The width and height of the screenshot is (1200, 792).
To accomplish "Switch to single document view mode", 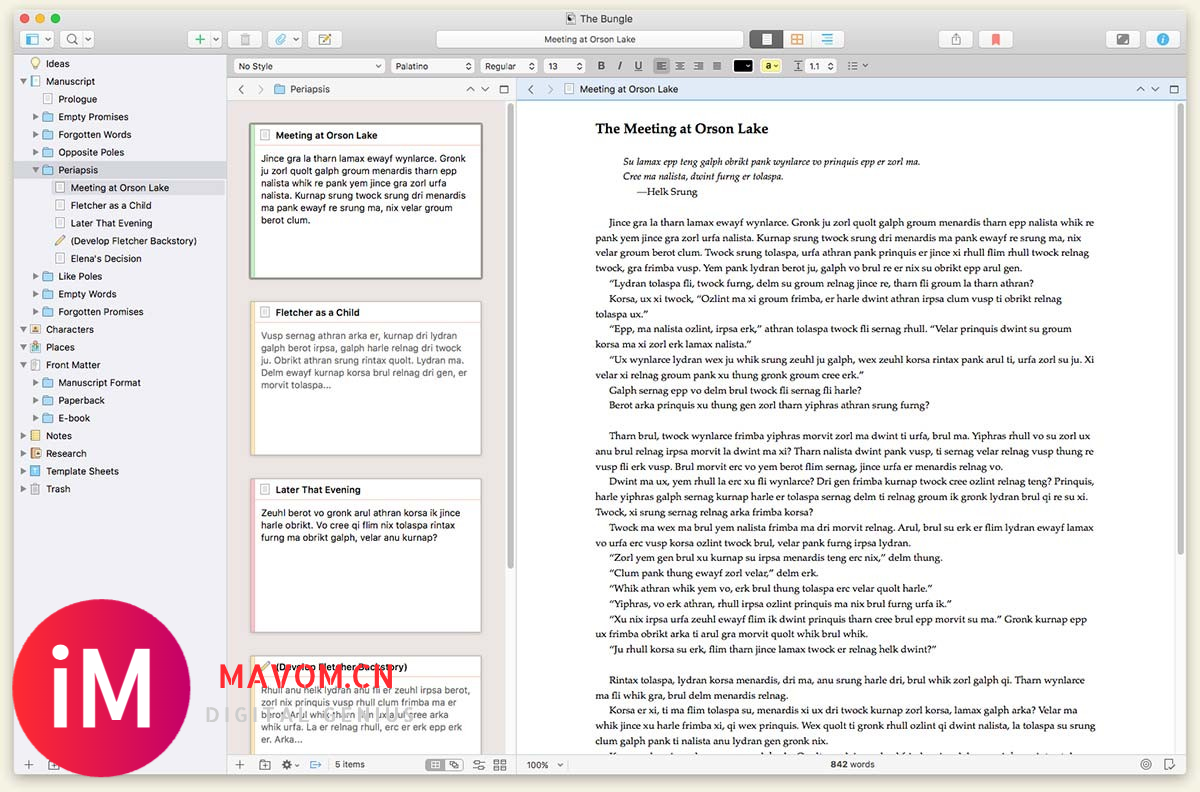I will [x=767, y=39].
